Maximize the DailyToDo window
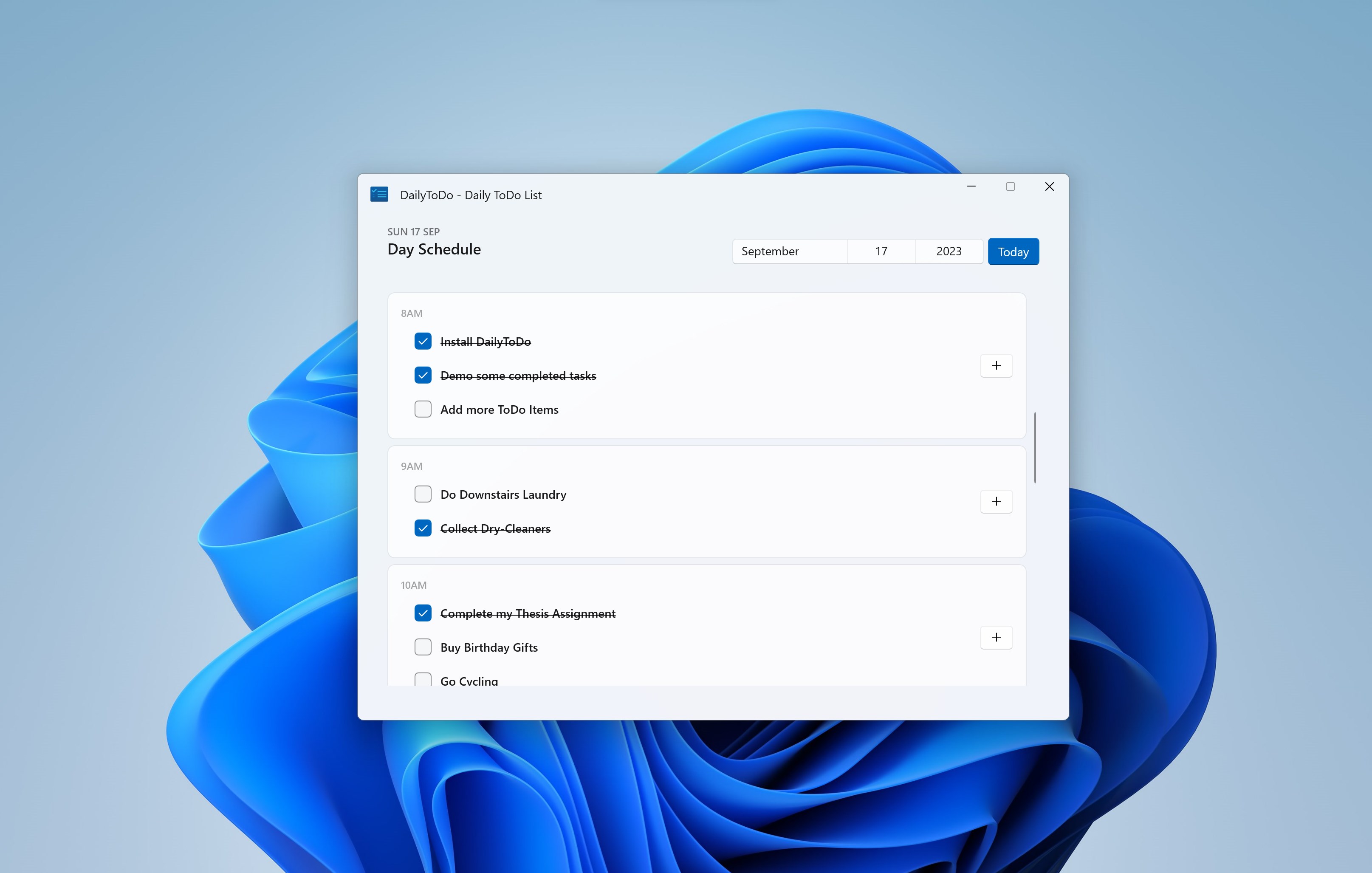Screen dimensions: 1372x873 [1010, 186]
